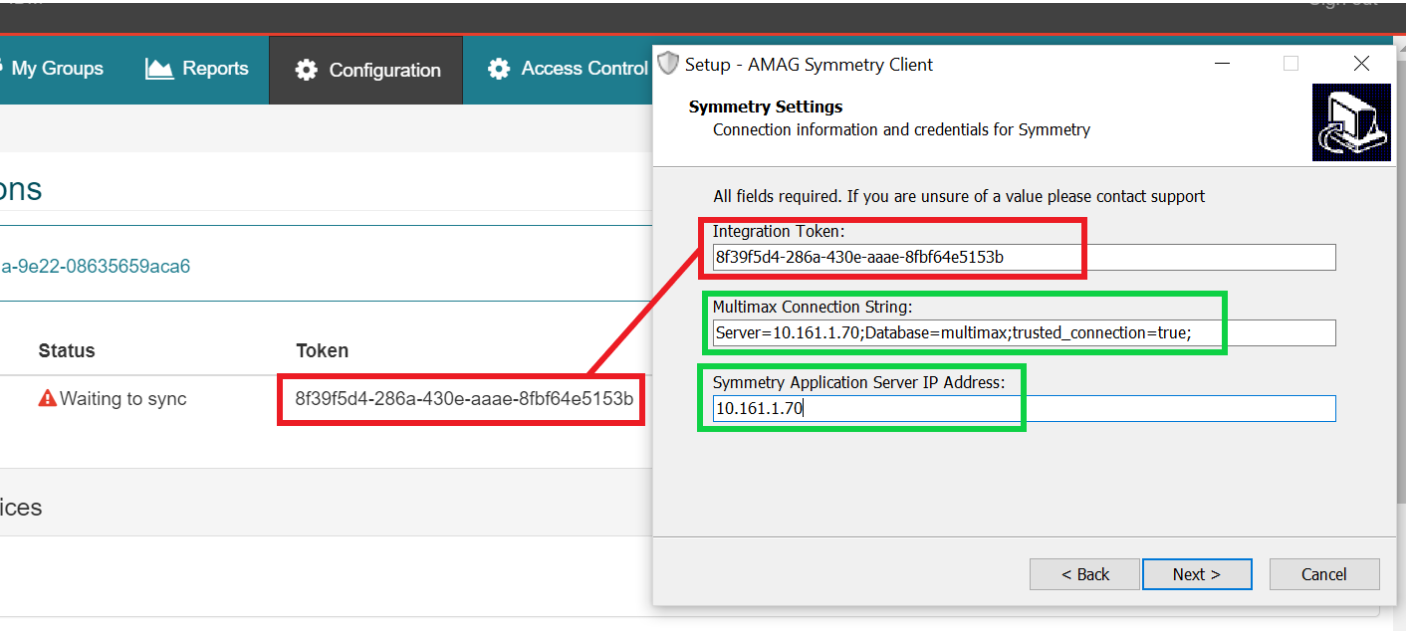Open the link ending in 08635659aca6
This screenshot has height=636, width=1406.
point(95,267)
